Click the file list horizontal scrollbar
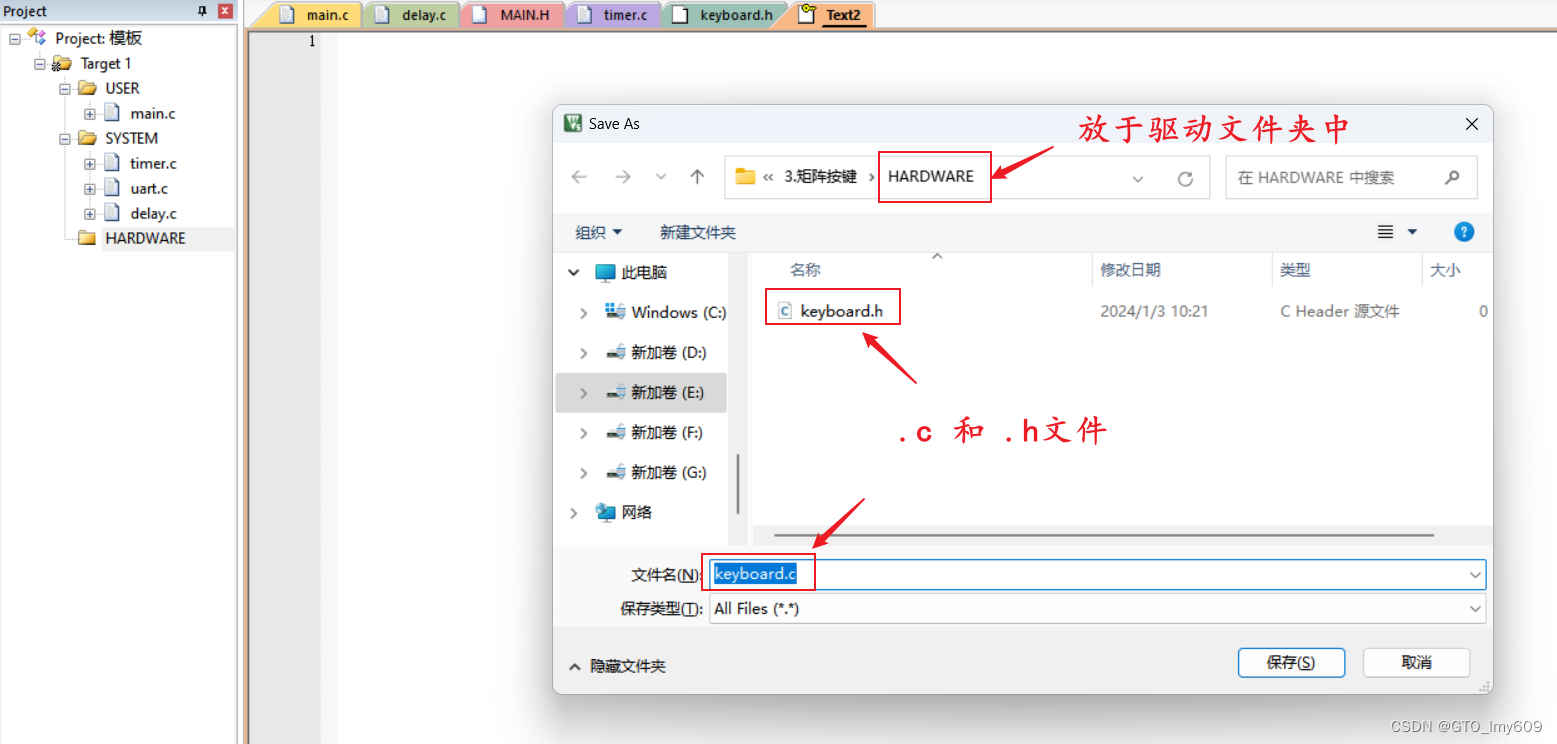 [x=1104, y=535]
